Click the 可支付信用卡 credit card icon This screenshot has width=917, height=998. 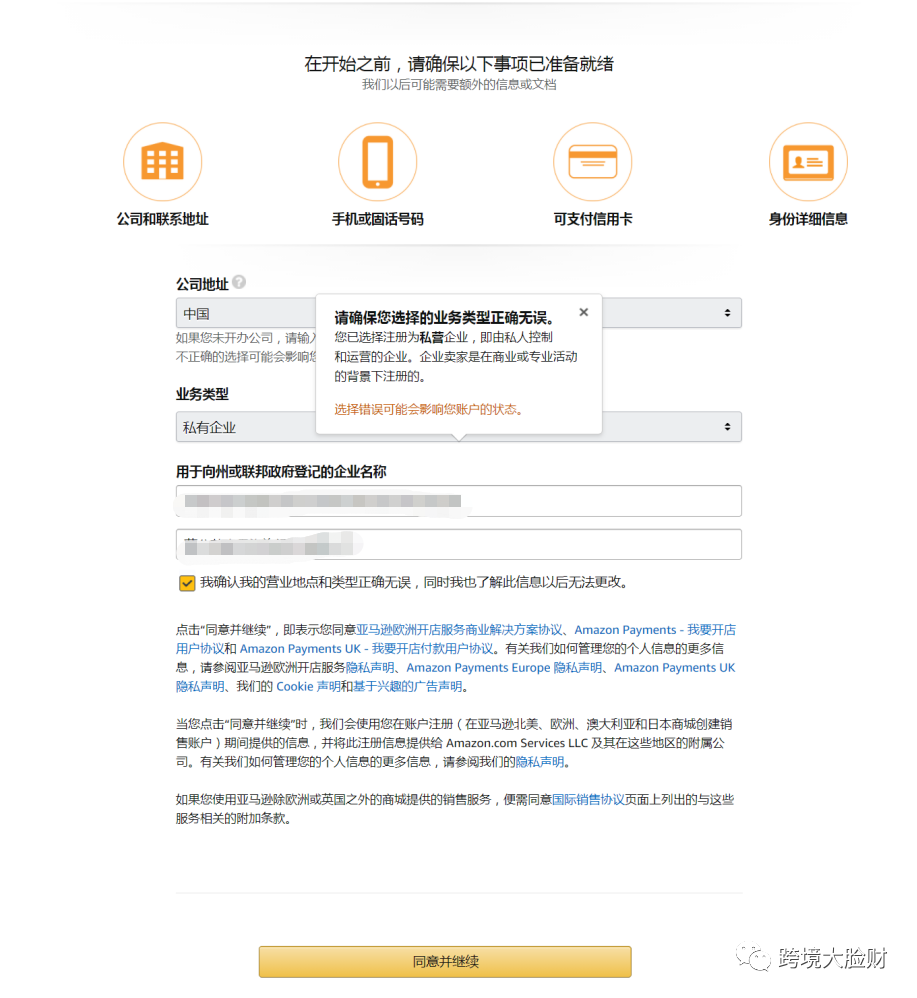point(592,161)
